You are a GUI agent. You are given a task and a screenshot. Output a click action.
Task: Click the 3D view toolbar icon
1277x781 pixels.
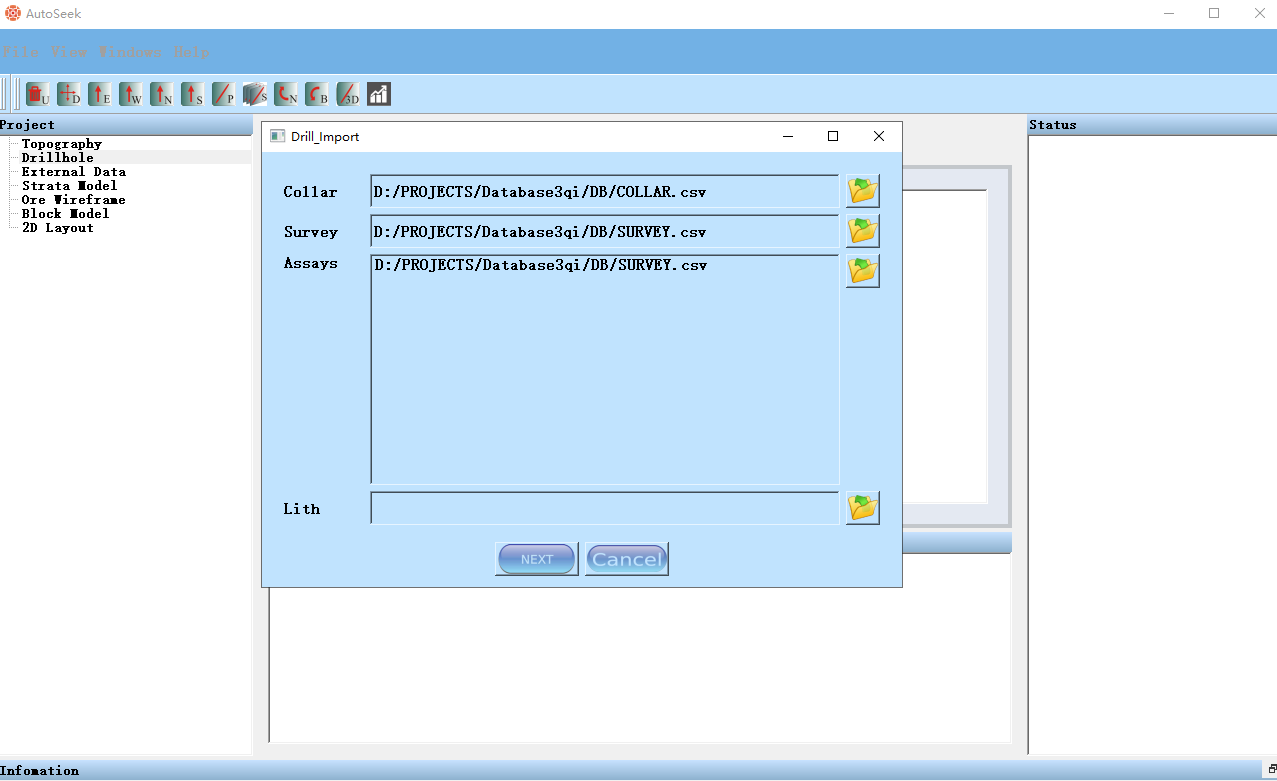tap(348, 95)
